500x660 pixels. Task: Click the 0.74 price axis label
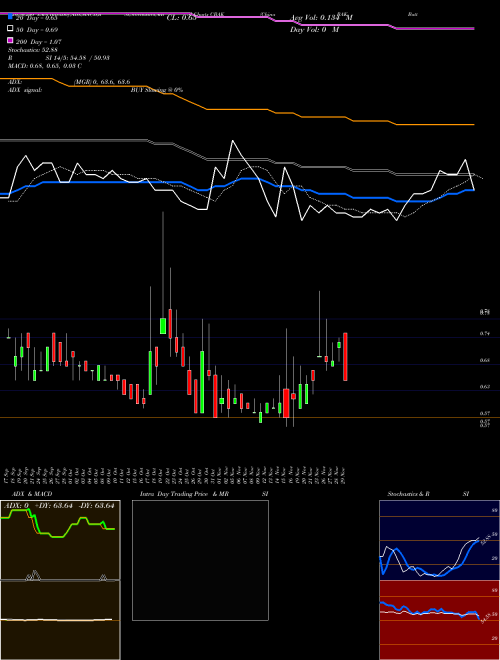(484, 333)
